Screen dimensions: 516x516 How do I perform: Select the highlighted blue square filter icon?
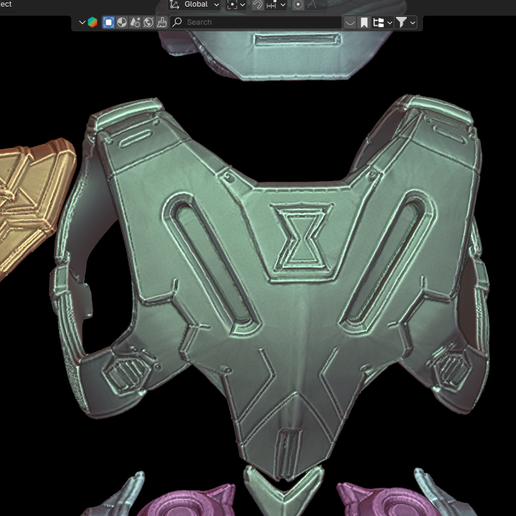click(108, 22)
